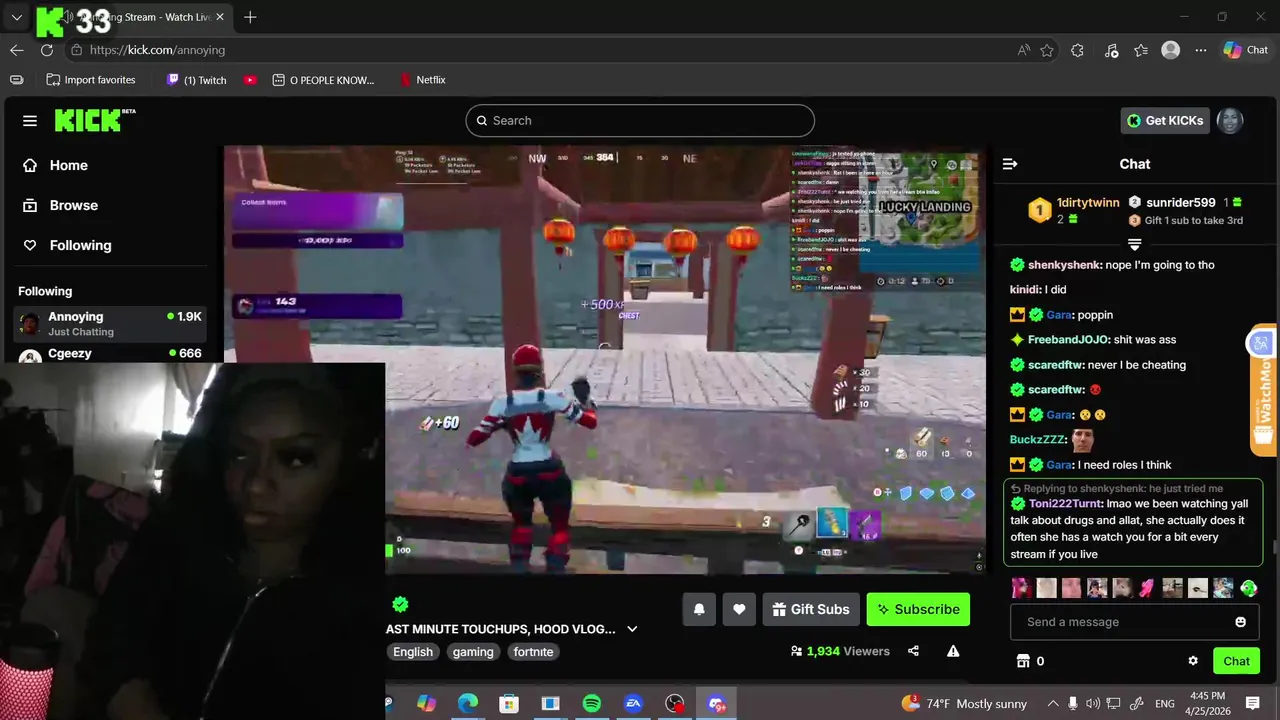Screen dimensions: 1280x720
Task: Open the favorites list icon in toolbar
Action: tap(1141, 50)
